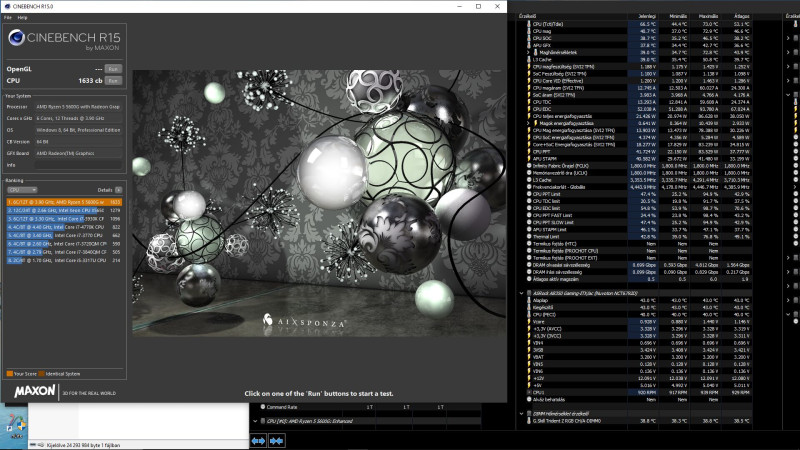Click the Maximális column header in HWiNFO
Viewport: 800px width, 450px height.
709,16
